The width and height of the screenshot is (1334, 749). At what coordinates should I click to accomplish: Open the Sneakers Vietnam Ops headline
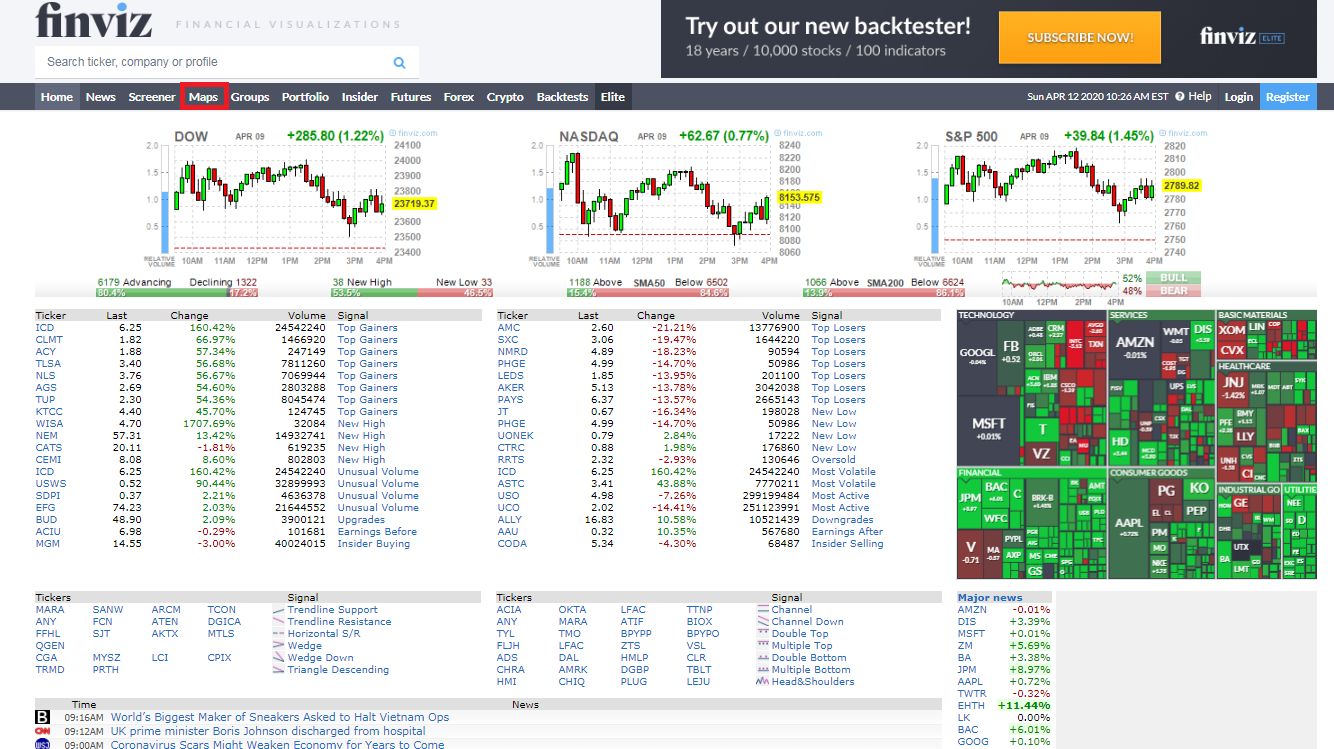[x=280, y=717]
